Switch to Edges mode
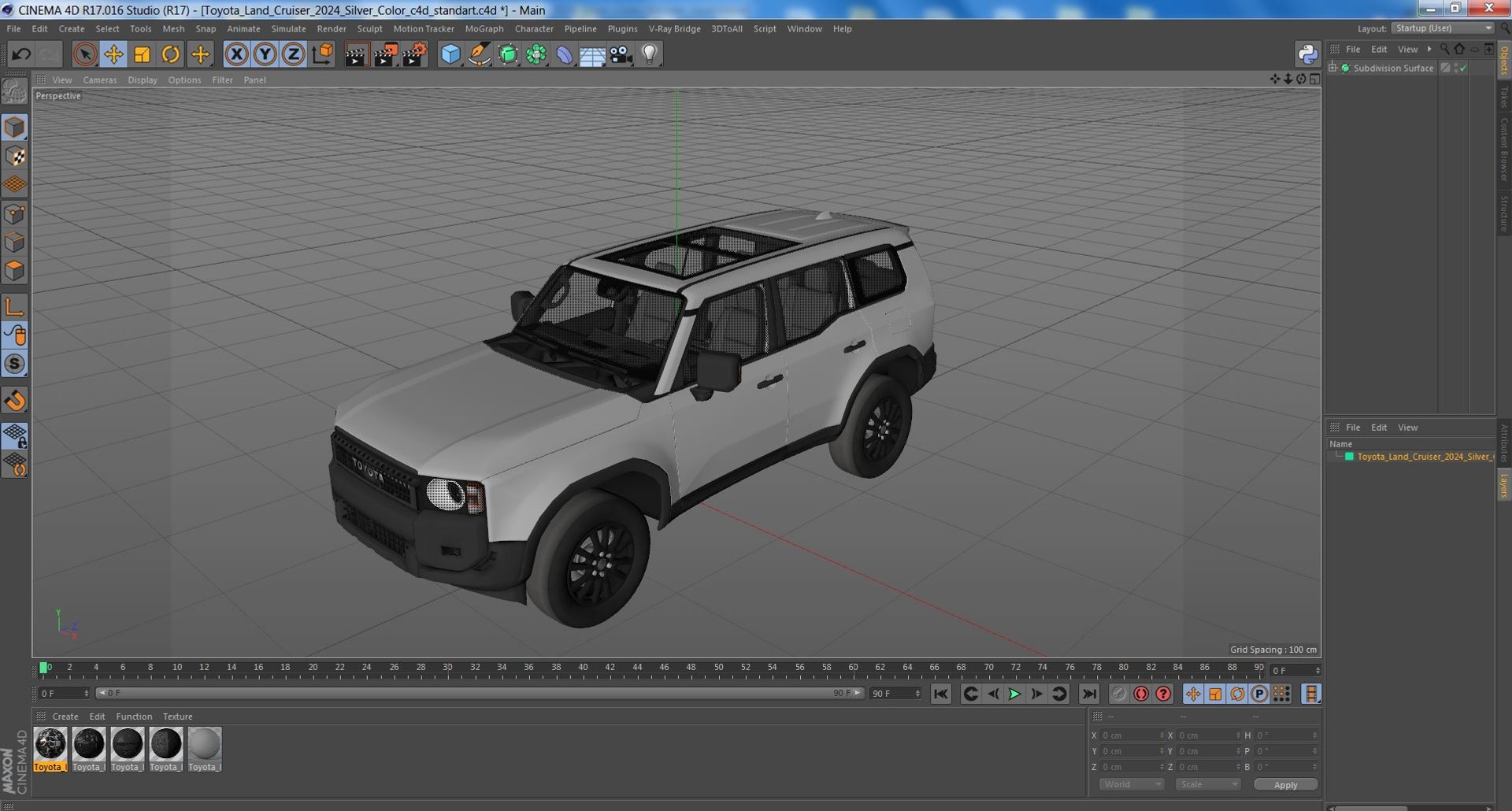This screenshot has width=1512, height=811. pos(14,243)
